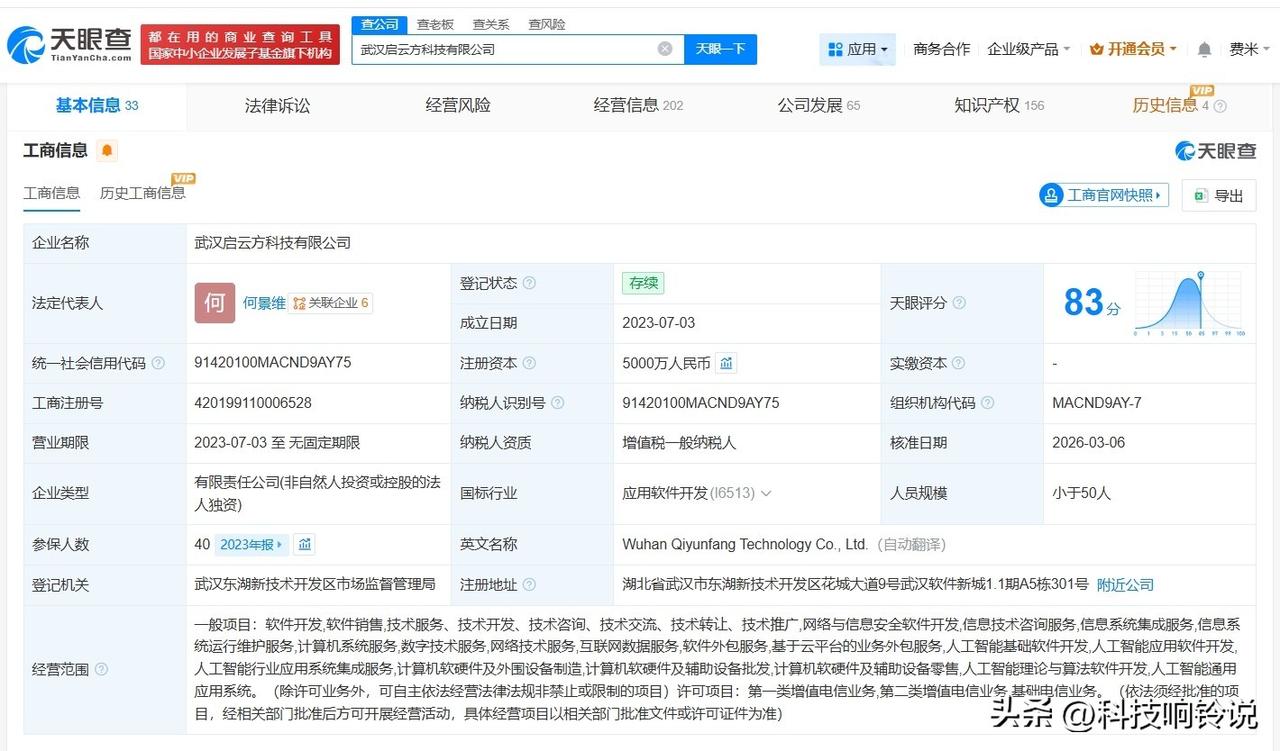The width and height of the screenshot is (1280, 751).
Task: Click the 何 avatar of the legal representative
Action: [x=215, y=303]
